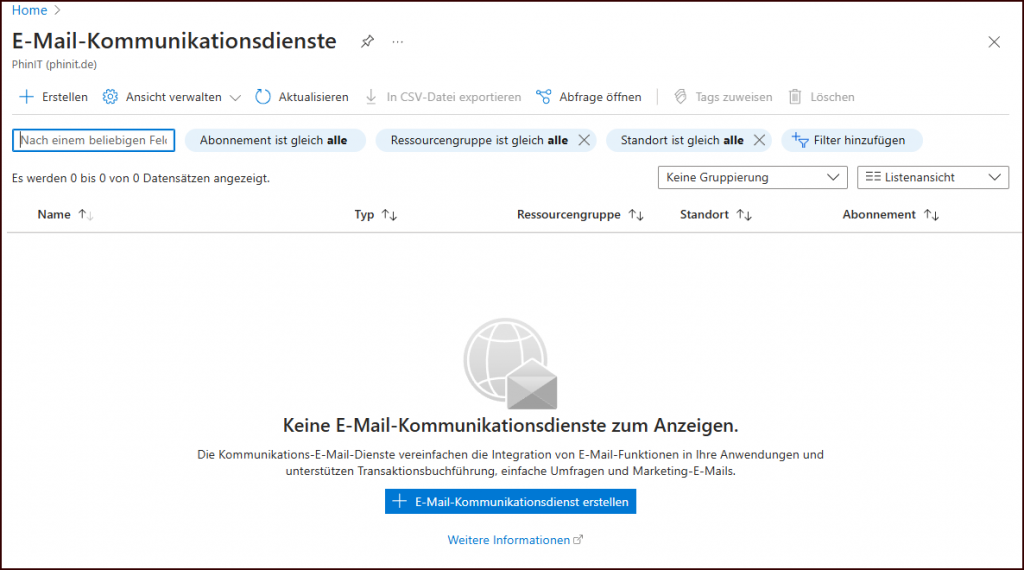Click Filter hinzufügen
This screenshot has width=1024, height=570.
[852, 140]
